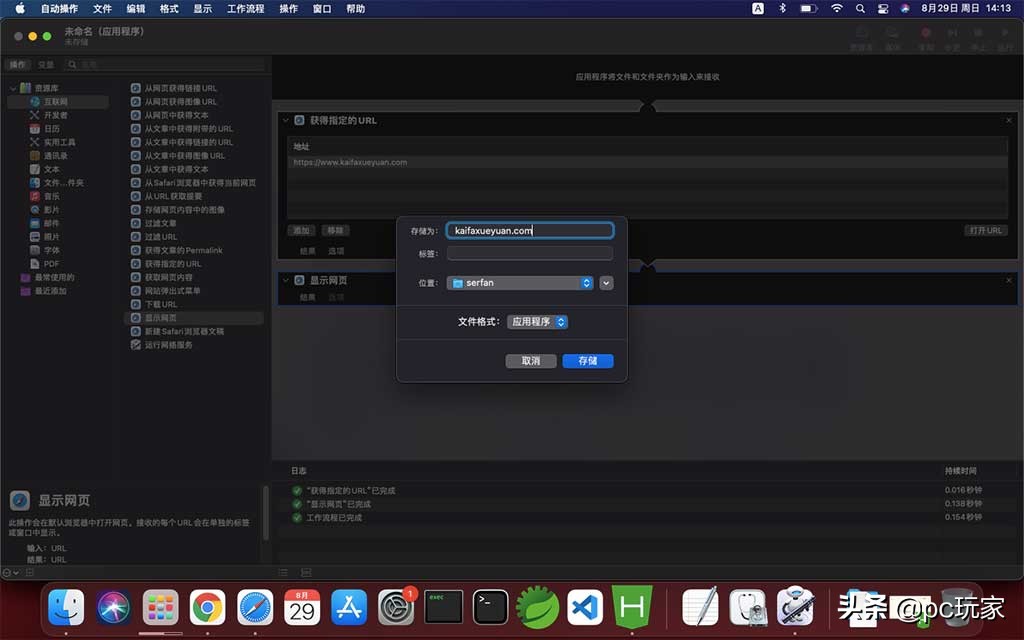Click the 标签 tags input field

click(529, 253)
